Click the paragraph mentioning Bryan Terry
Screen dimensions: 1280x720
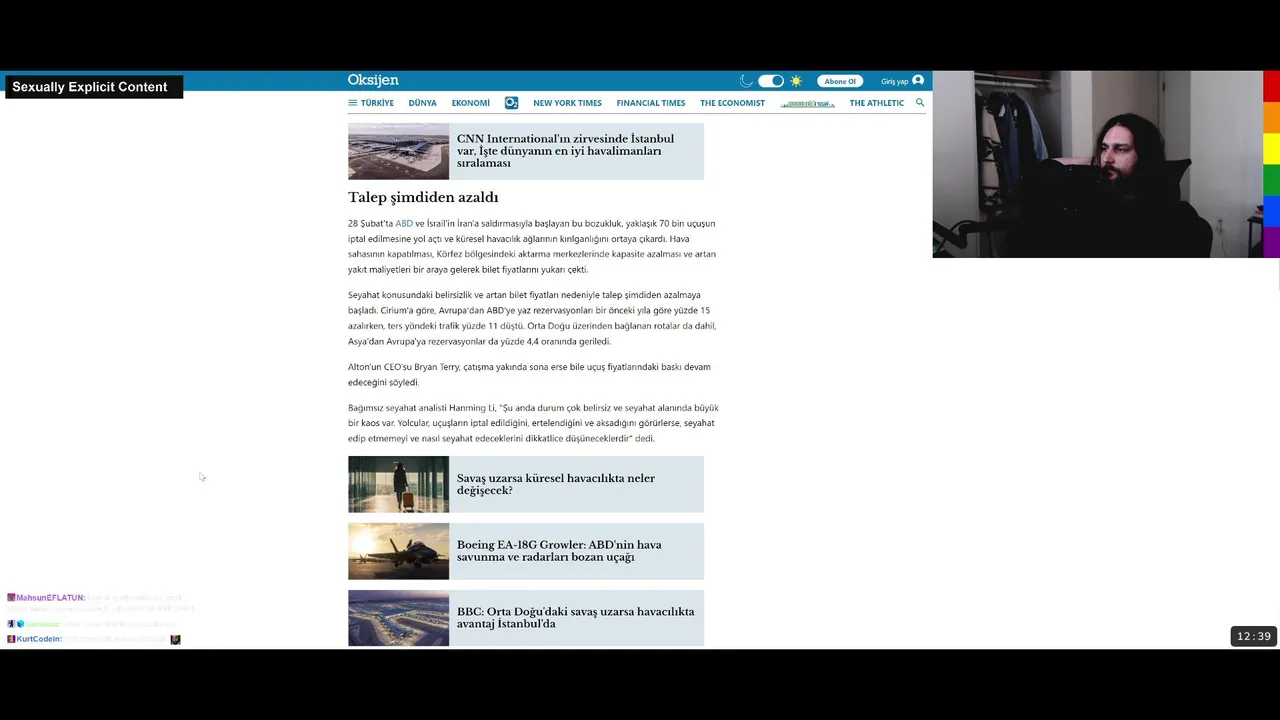[x=529, y=374]
